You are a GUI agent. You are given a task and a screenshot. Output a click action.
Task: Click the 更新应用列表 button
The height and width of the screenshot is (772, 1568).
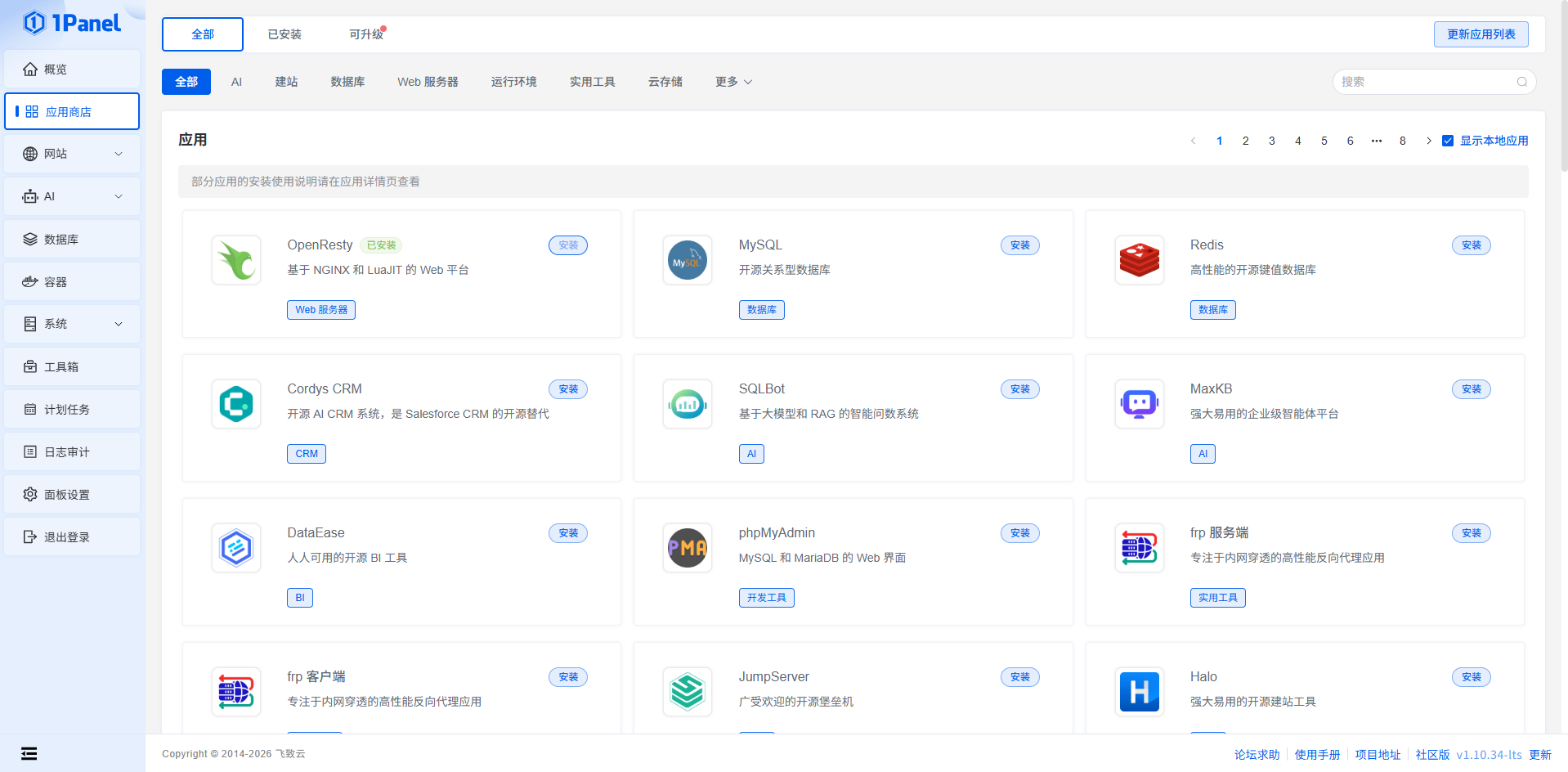[x=1481, y=34]
